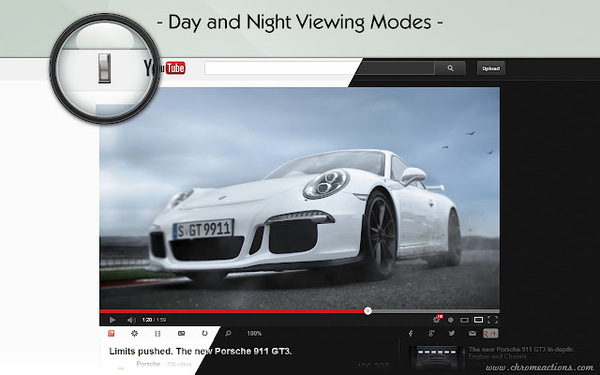
Task: Open the extension options gear below video
Action: click(x=134, y=333)
